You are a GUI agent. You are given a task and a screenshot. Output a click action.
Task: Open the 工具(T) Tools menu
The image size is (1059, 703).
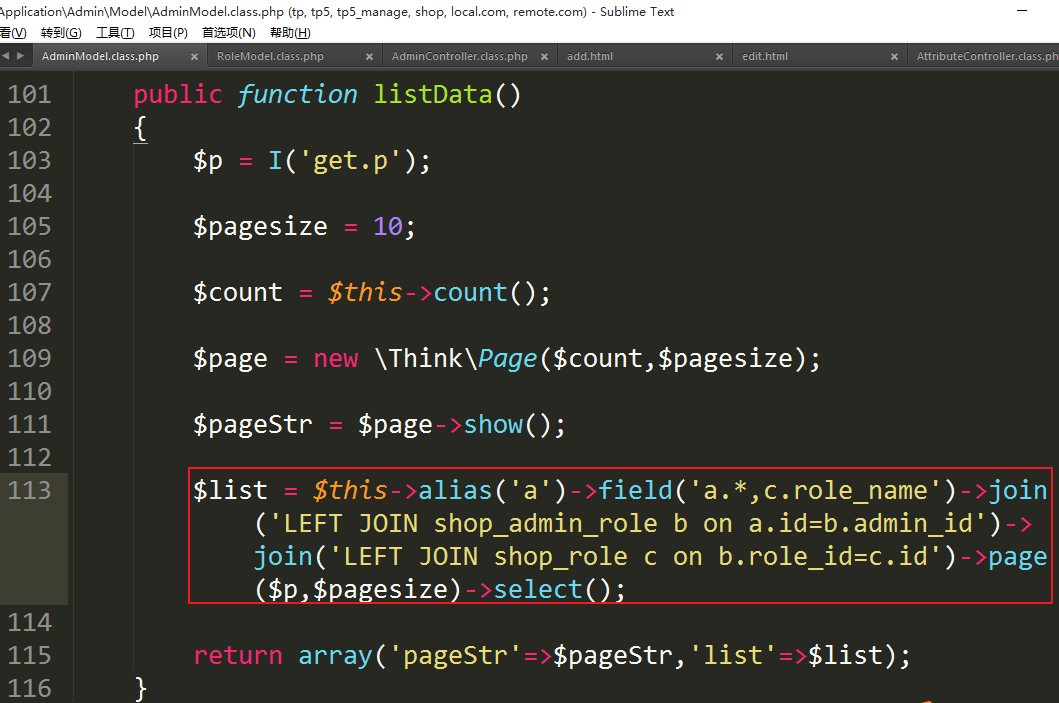click(115, 33)
